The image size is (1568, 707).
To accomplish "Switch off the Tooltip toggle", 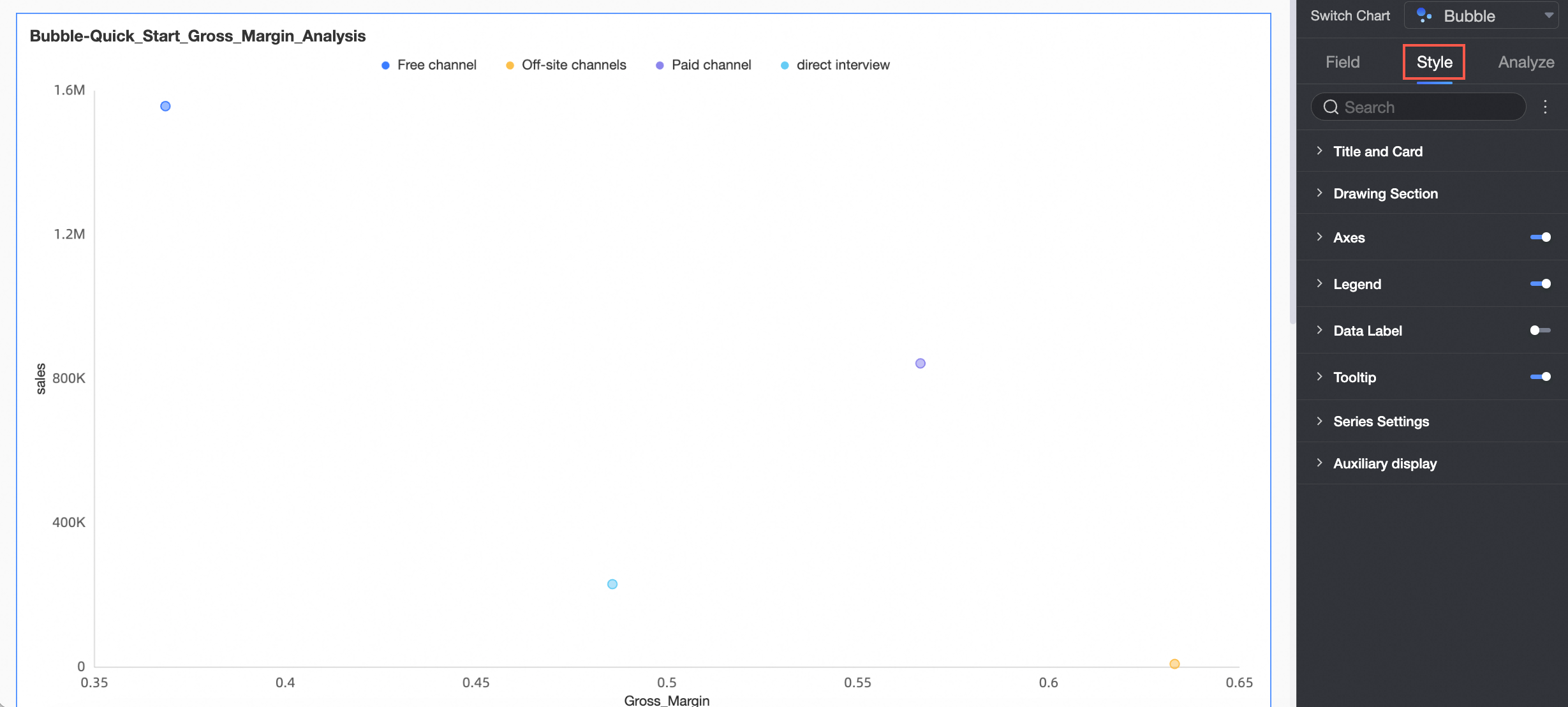I will [1540, 377].
